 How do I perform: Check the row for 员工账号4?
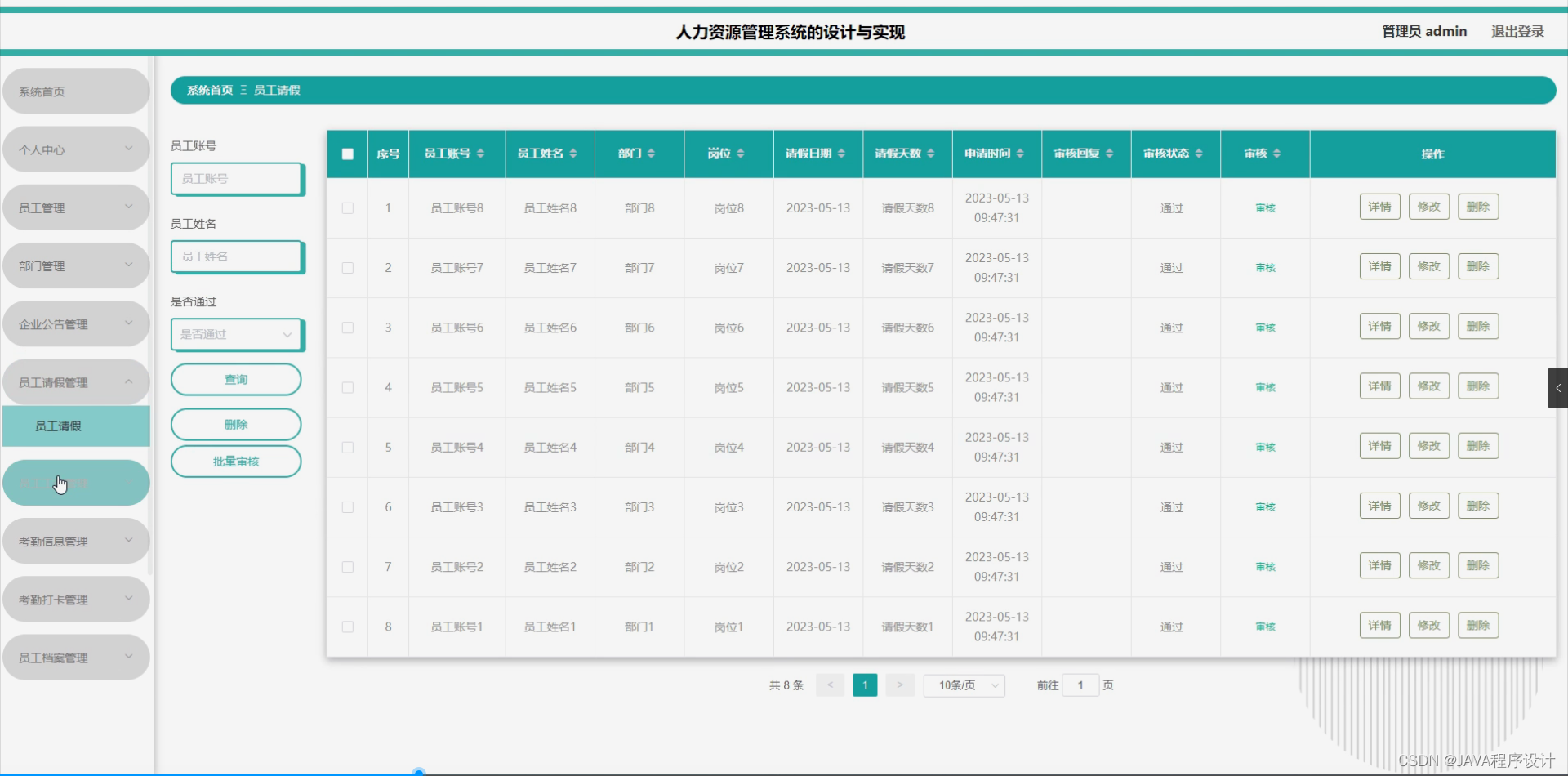(x=348, y=448)
